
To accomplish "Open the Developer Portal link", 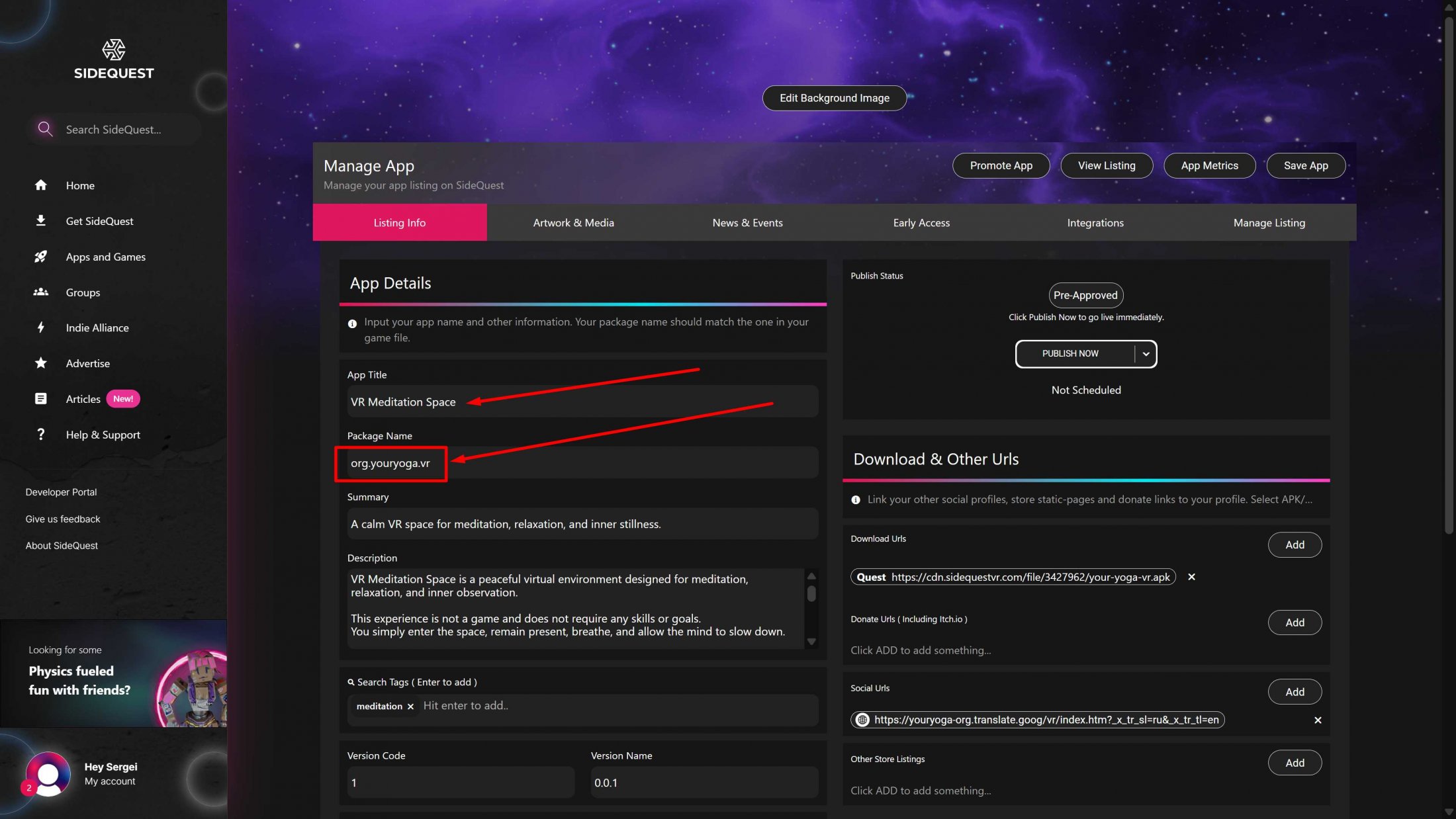I will click(61, 492).
